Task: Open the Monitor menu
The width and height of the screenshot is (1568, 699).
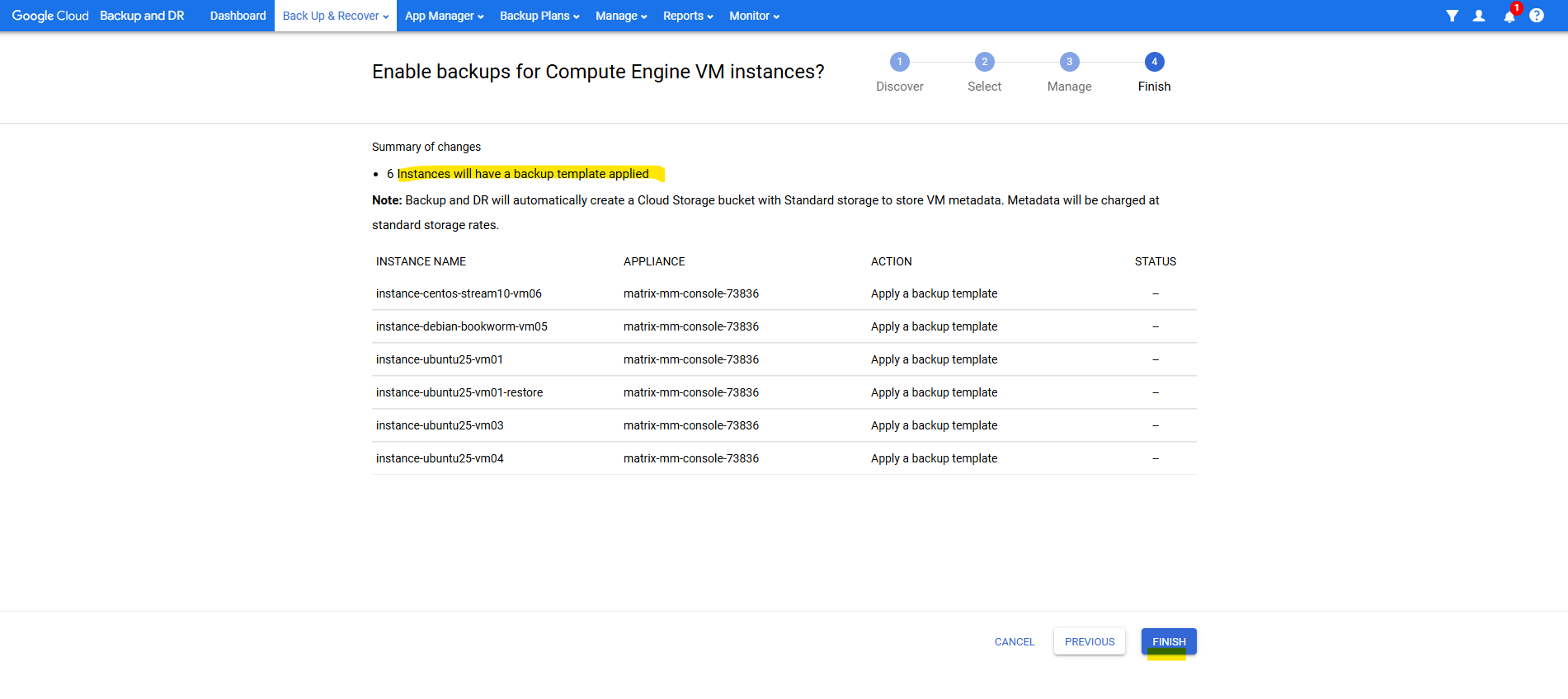Action: tap(754, 16)
